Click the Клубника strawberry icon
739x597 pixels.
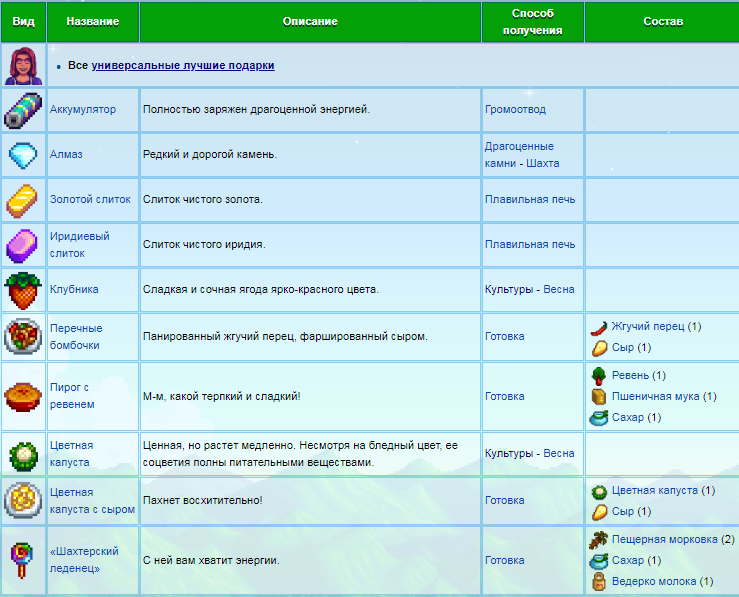click(x=23, y=290)
